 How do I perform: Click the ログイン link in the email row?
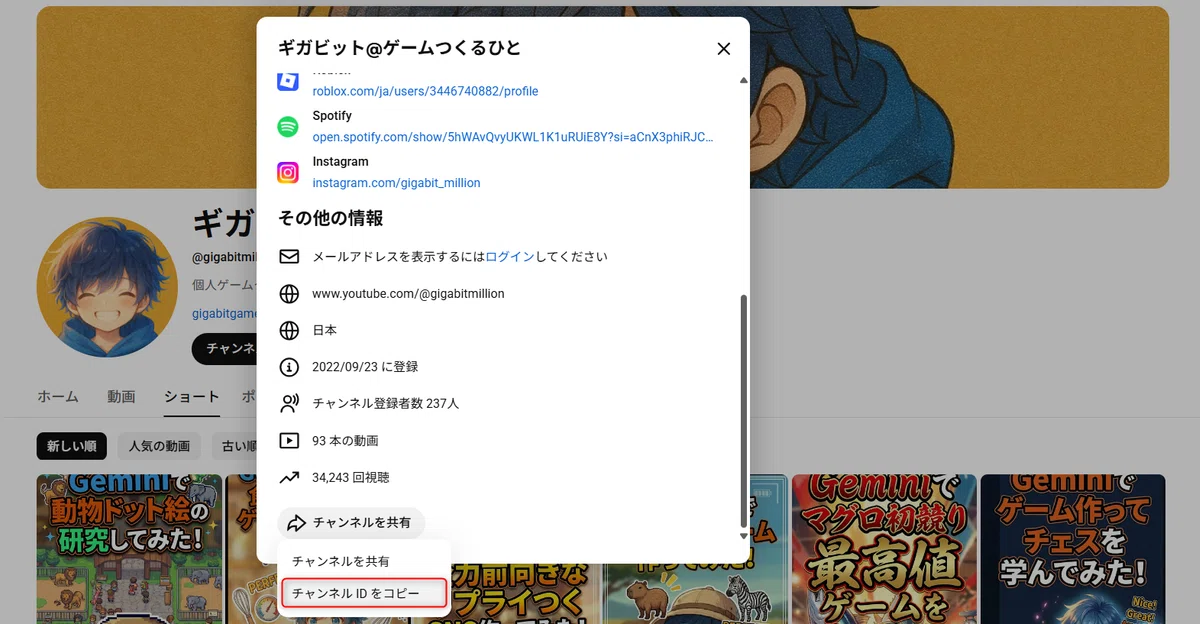point(510,257)
